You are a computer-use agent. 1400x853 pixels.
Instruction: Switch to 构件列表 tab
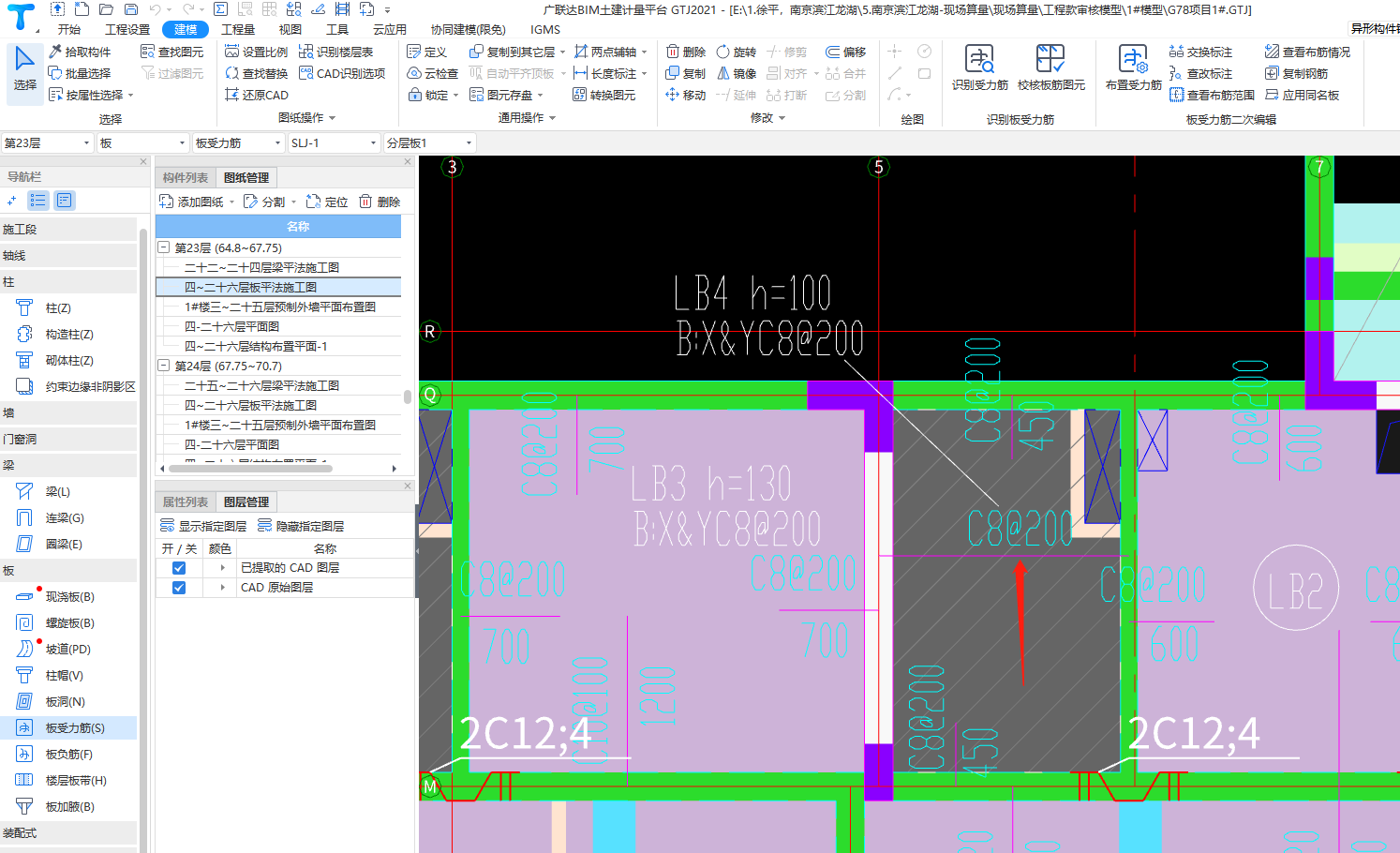click(186, 177)
